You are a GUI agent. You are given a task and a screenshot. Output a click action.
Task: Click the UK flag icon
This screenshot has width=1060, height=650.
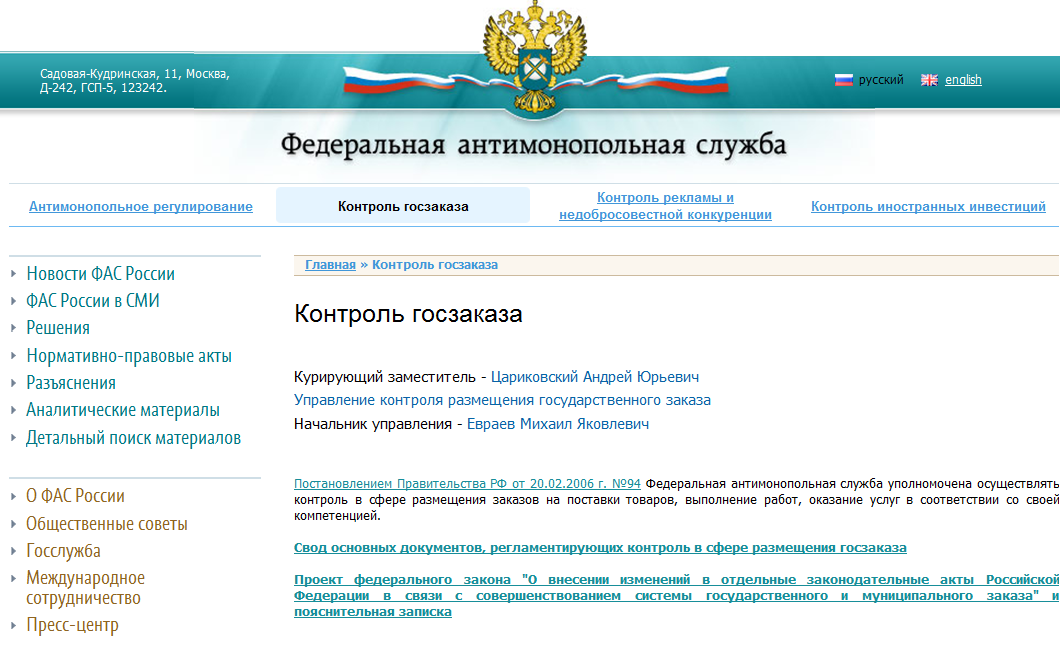[930, 80]
